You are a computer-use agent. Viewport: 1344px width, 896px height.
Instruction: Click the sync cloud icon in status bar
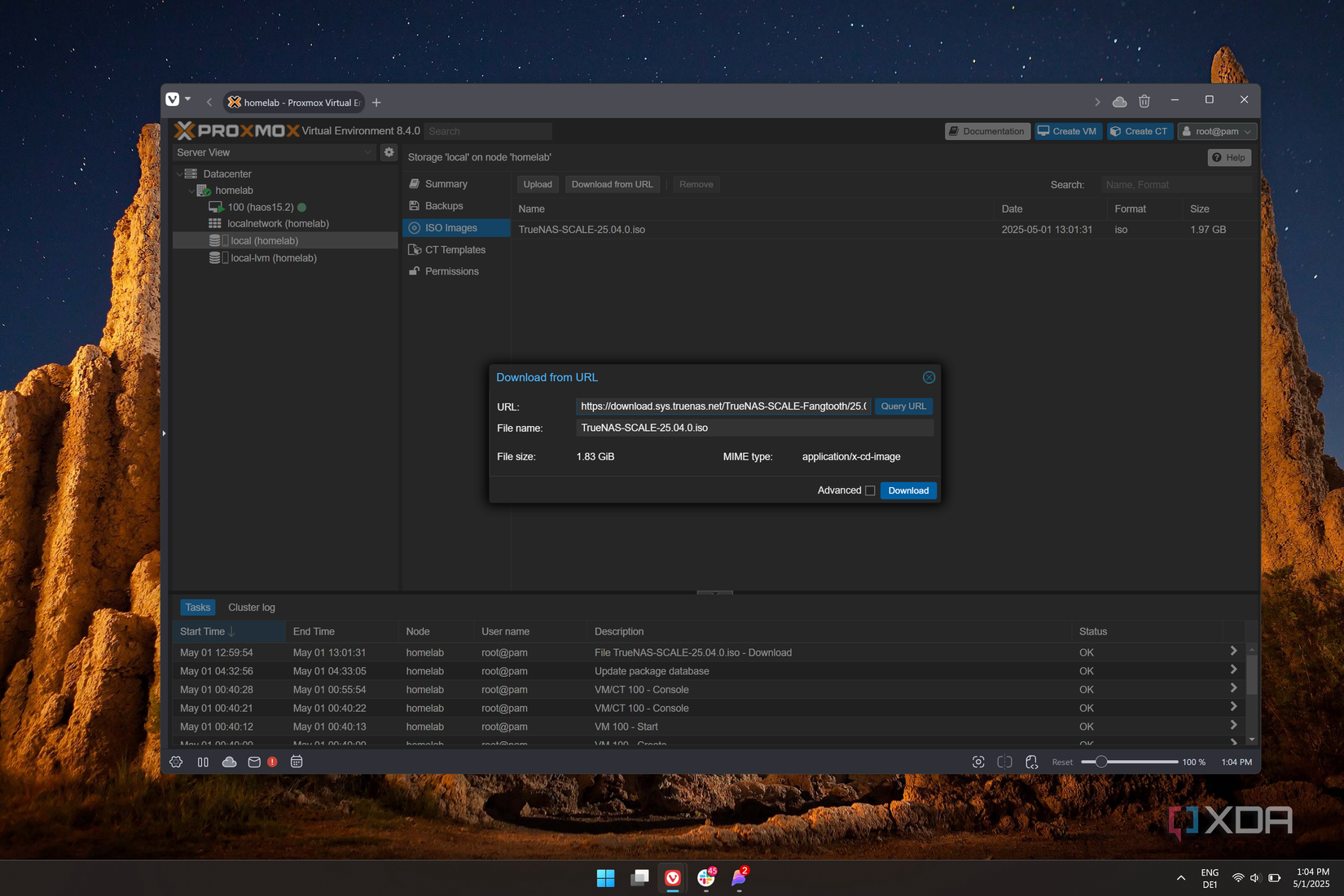230,762
